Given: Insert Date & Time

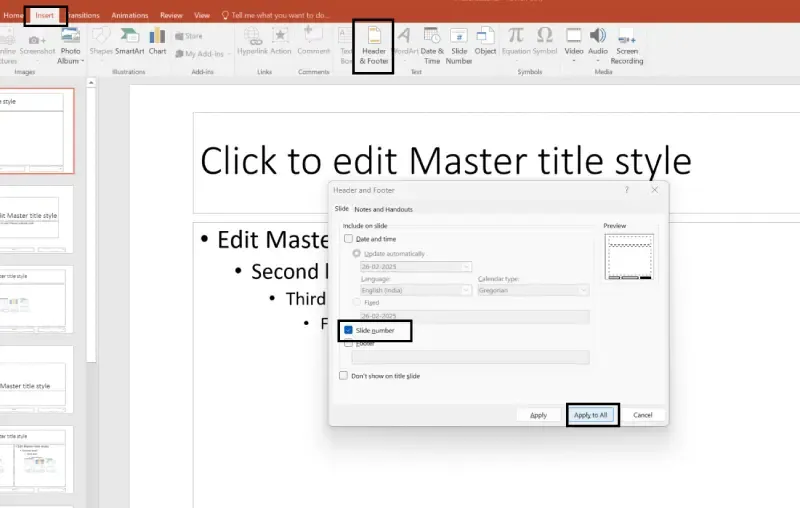Looking at the screenshot, I should [x=432, y=46].
